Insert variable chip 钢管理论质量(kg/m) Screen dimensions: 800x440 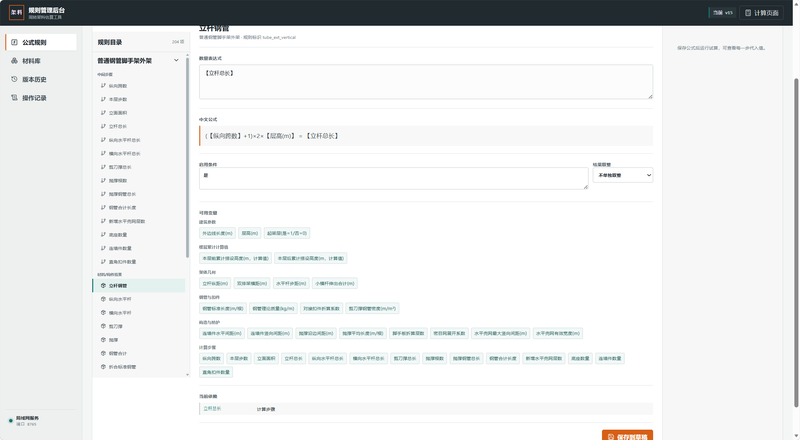point(273,308)
